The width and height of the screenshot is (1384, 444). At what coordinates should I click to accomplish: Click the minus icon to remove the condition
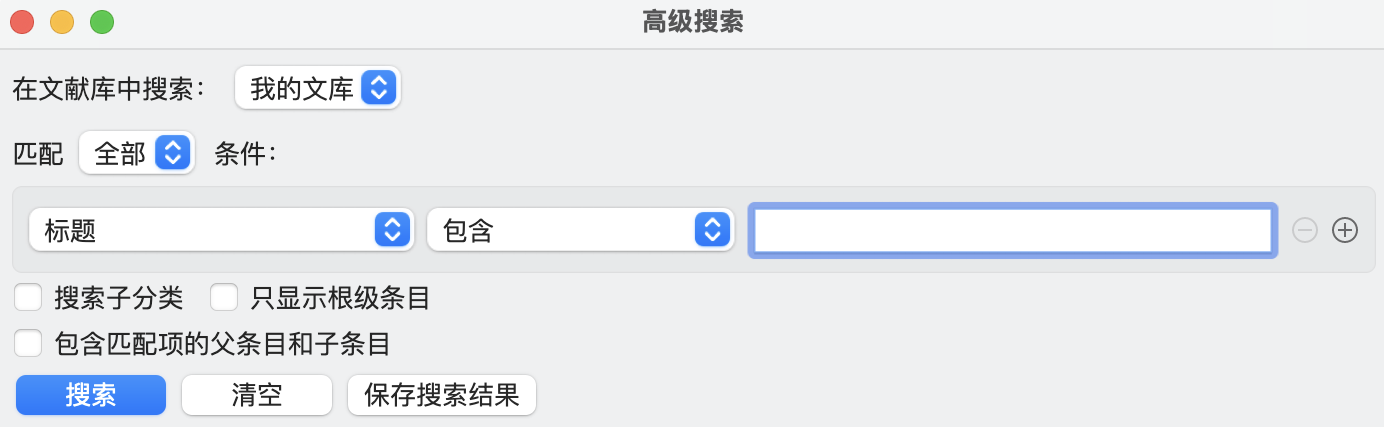pos(1305,231)
